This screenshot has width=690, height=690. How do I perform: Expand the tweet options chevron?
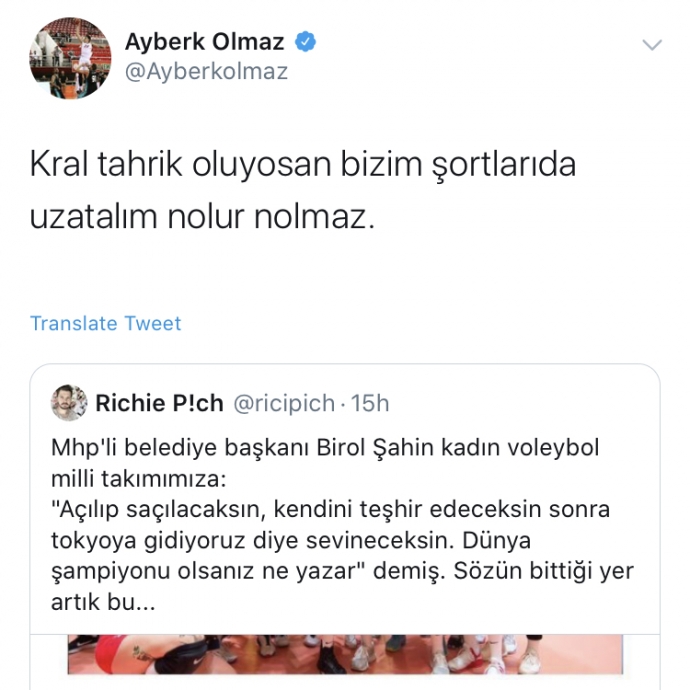652,44
